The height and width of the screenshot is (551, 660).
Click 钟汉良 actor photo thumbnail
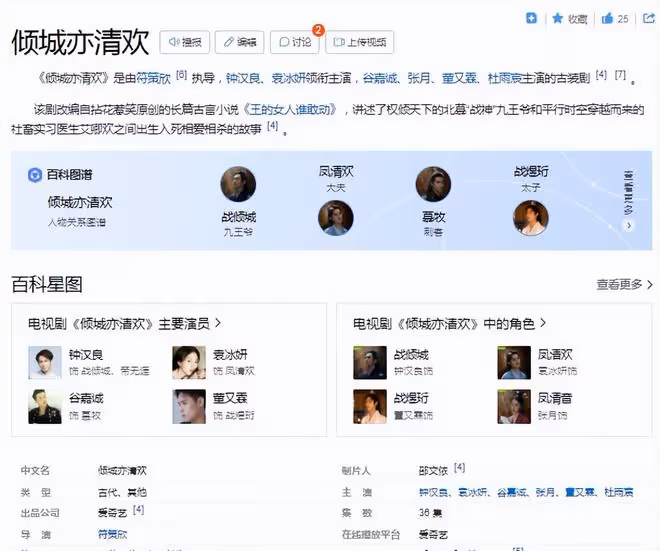point(45,363)
